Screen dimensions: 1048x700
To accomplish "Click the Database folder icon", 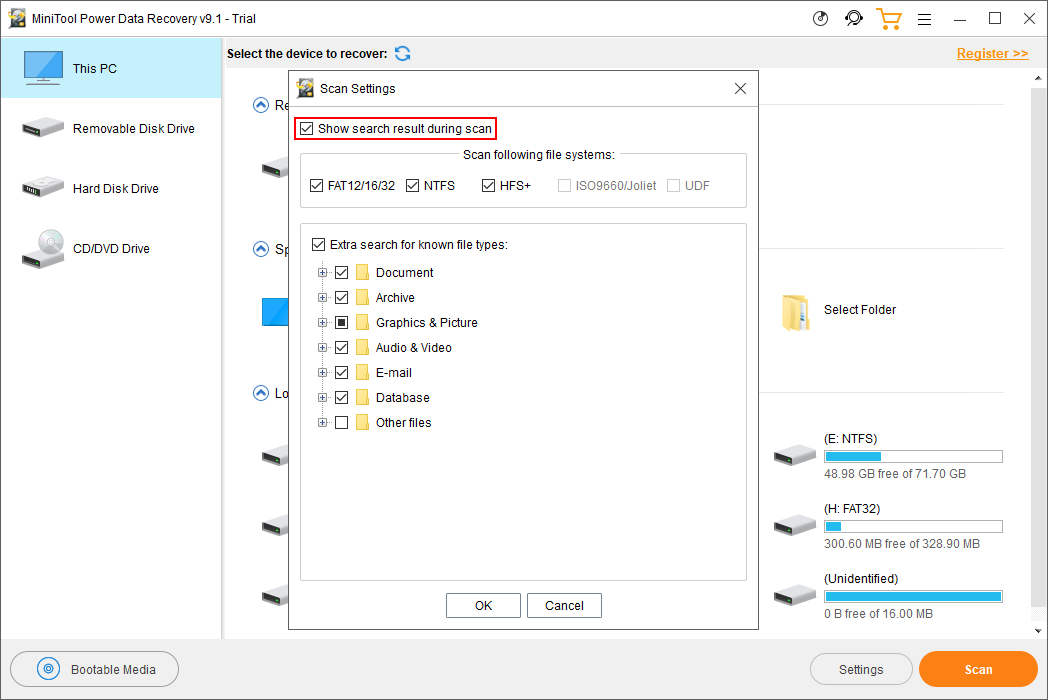I will 362,397.
